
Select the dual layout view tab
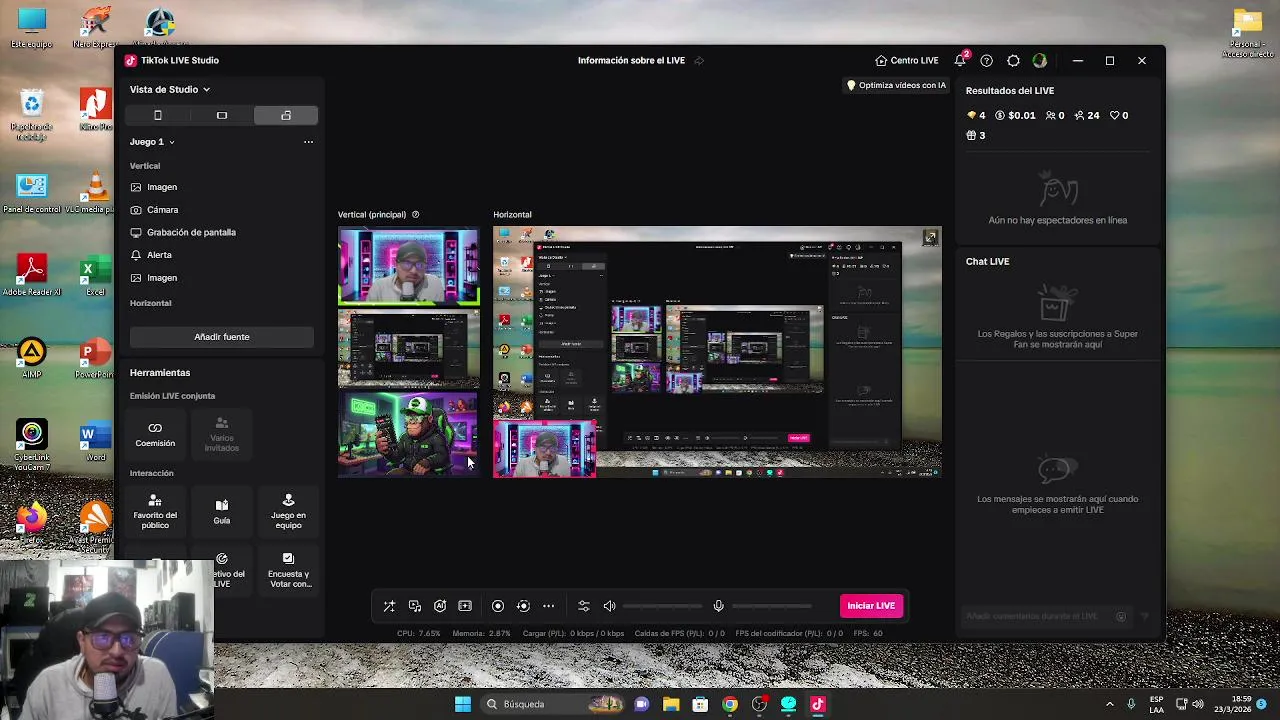click(x=286, y=116)
